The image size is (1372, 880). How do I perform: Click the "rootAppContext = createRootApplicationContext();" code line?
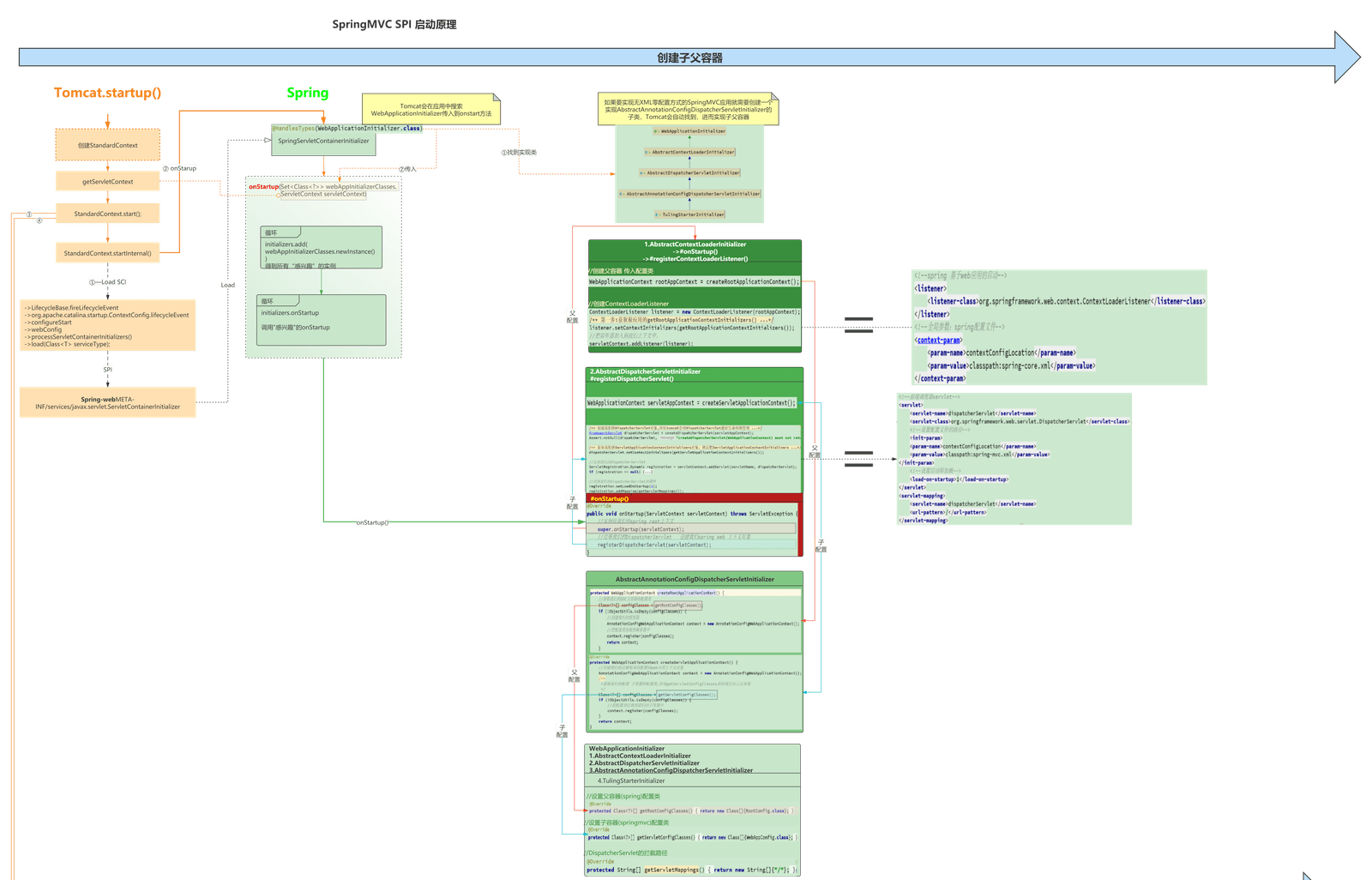click(x=694, y=281)
